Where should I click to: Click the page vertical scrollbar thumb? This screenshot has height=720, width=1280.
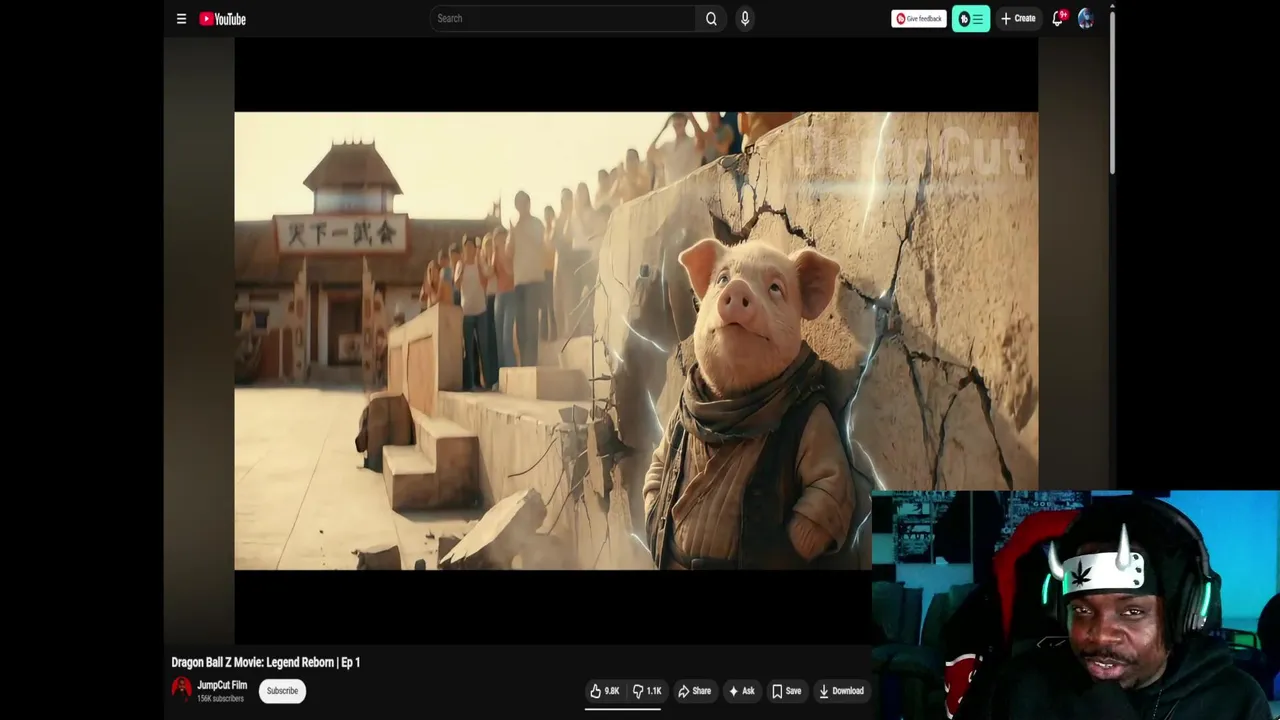(x=1112, y=95)
